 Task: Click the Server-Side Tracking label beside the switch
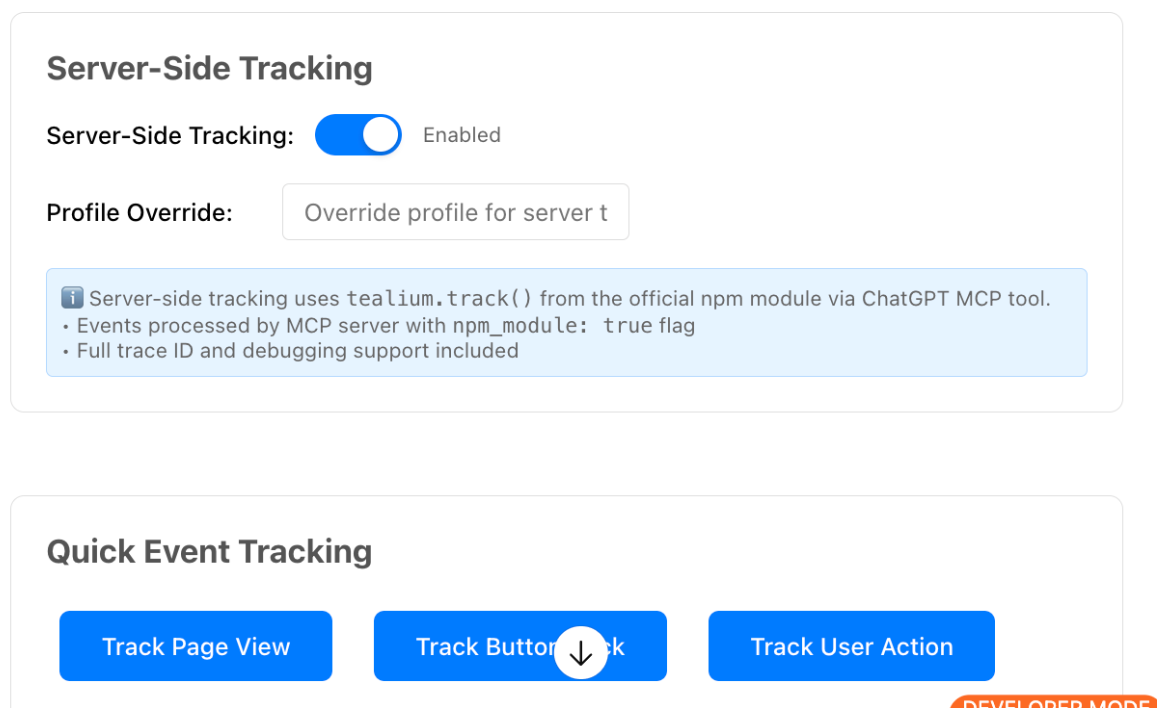170,136
